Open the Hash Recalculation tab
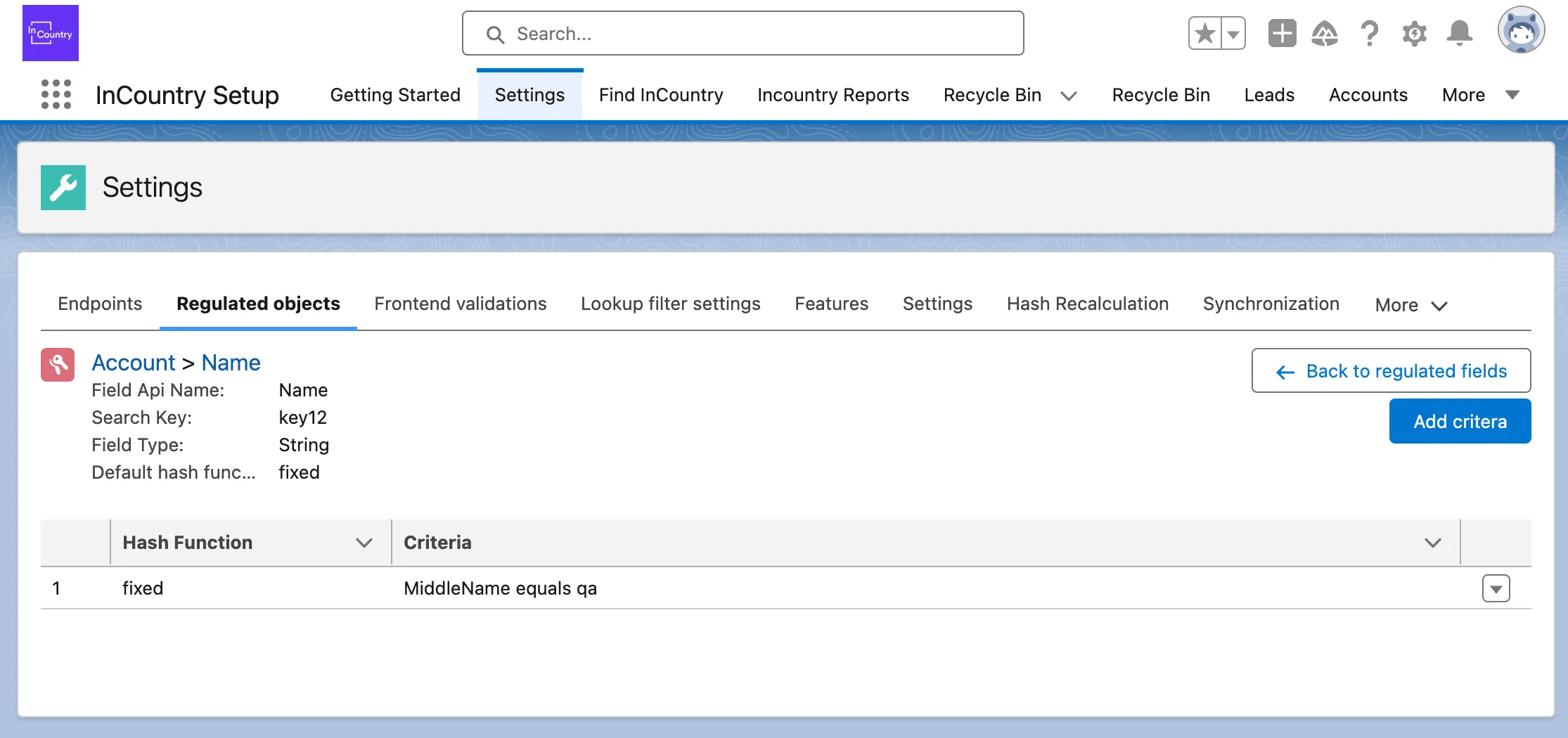 (1087, 304)
